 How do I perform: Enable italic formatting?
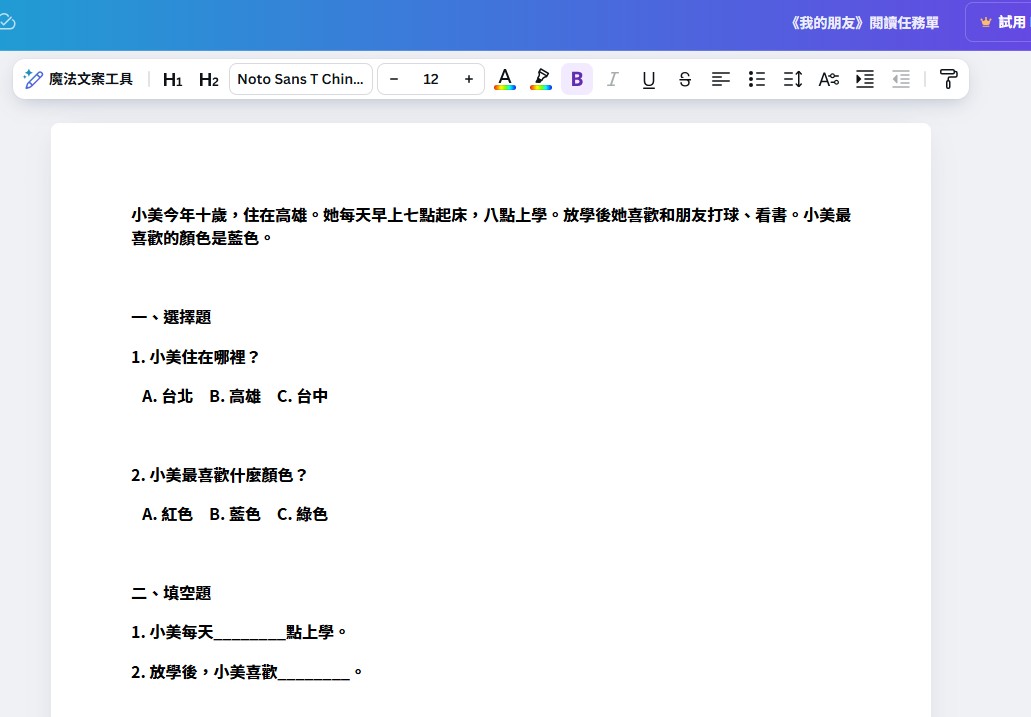[x=612, y=79]
